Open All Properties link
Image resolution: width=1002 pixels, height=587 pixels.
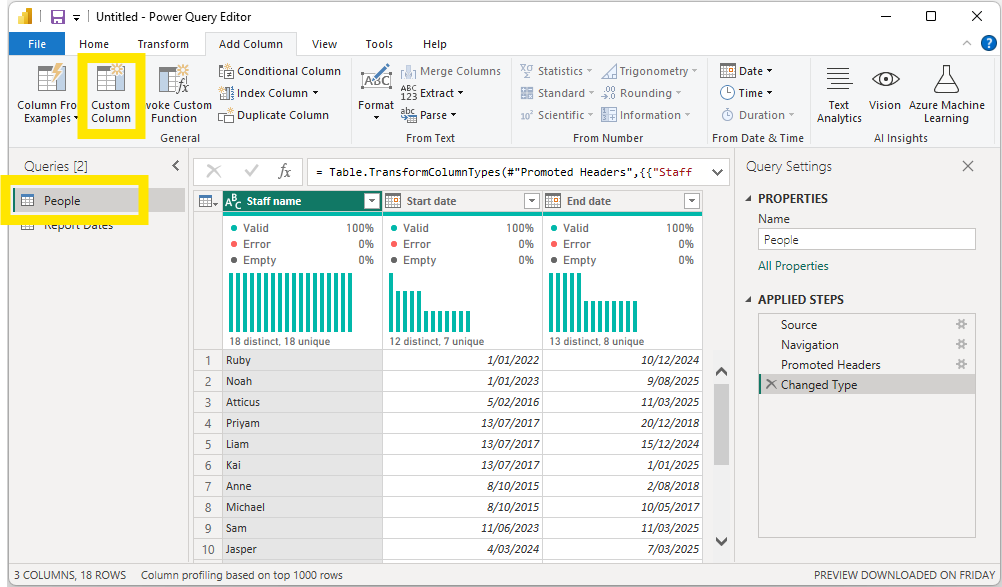(x=793, y=266)
